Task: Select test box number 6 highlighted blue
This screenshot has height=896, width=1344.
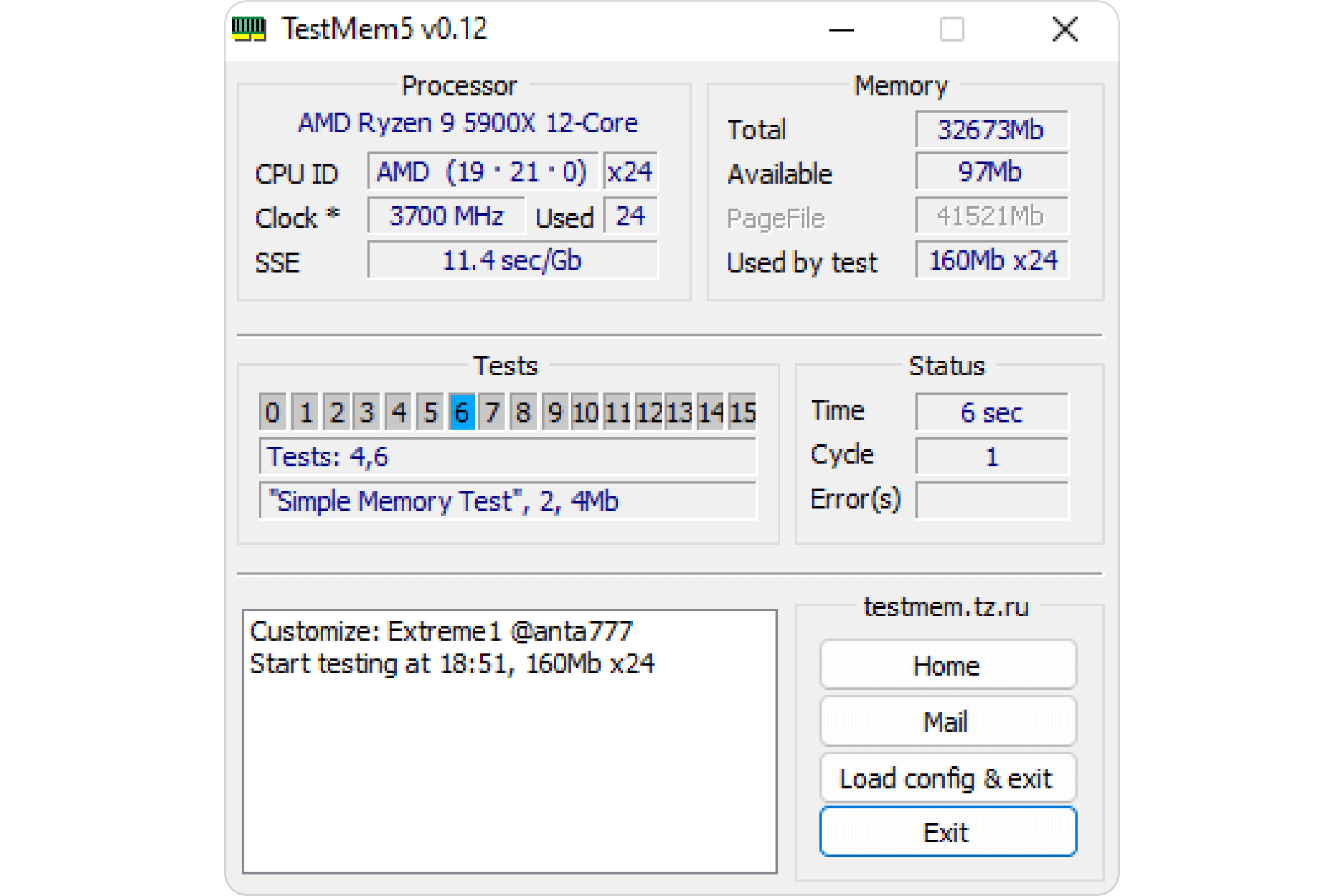Action: click(461, 412)
